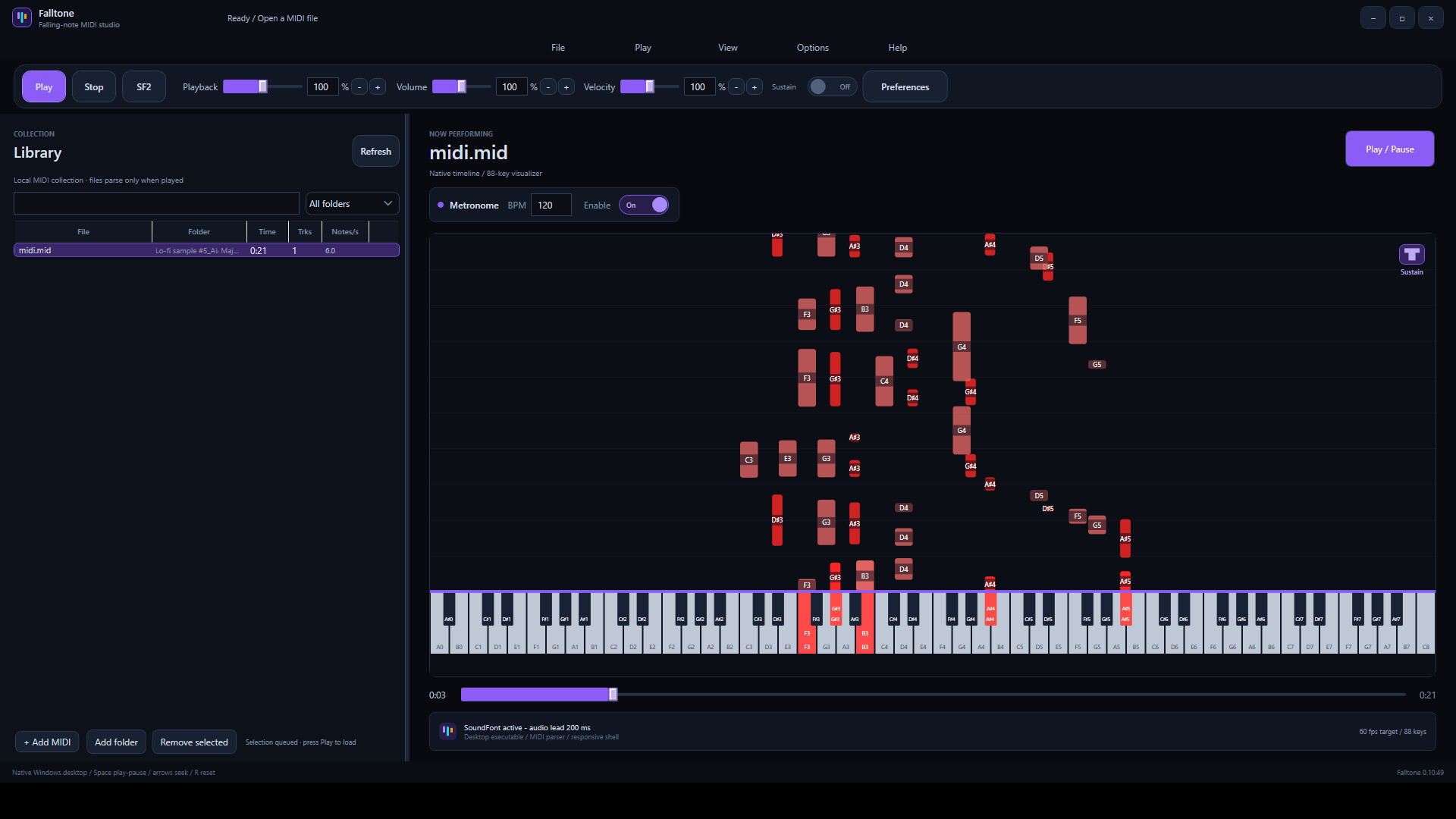
Task: Click Remove selected button
Action: [194, 742]
